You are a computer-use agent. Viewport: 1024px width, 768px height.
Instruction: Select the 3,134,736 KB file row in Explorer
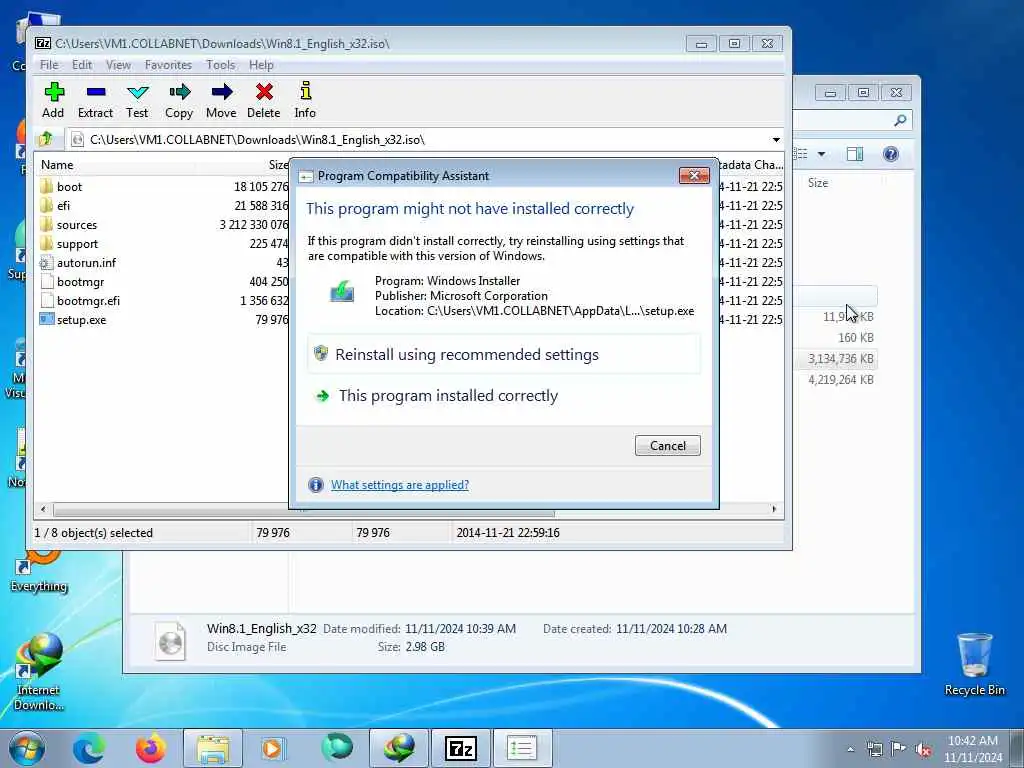(x=837, y=359)
